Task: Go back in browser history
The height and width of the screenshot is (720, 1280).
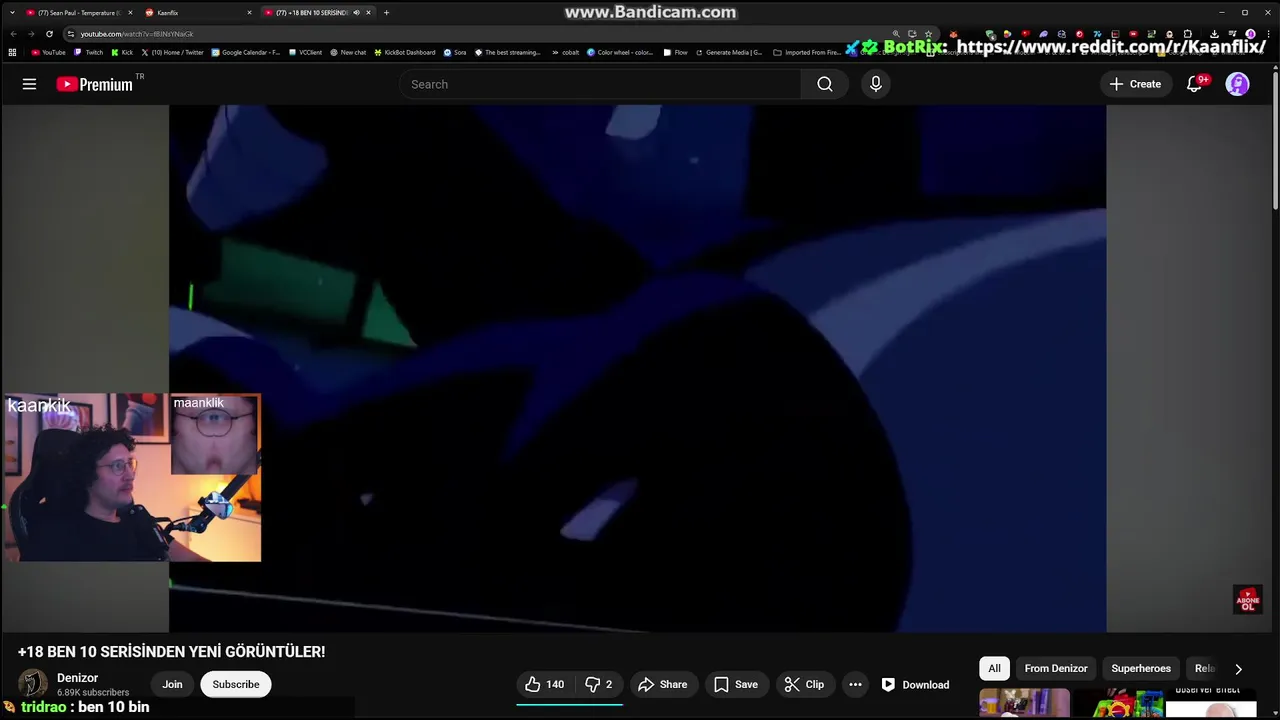Action: [13, 34]
